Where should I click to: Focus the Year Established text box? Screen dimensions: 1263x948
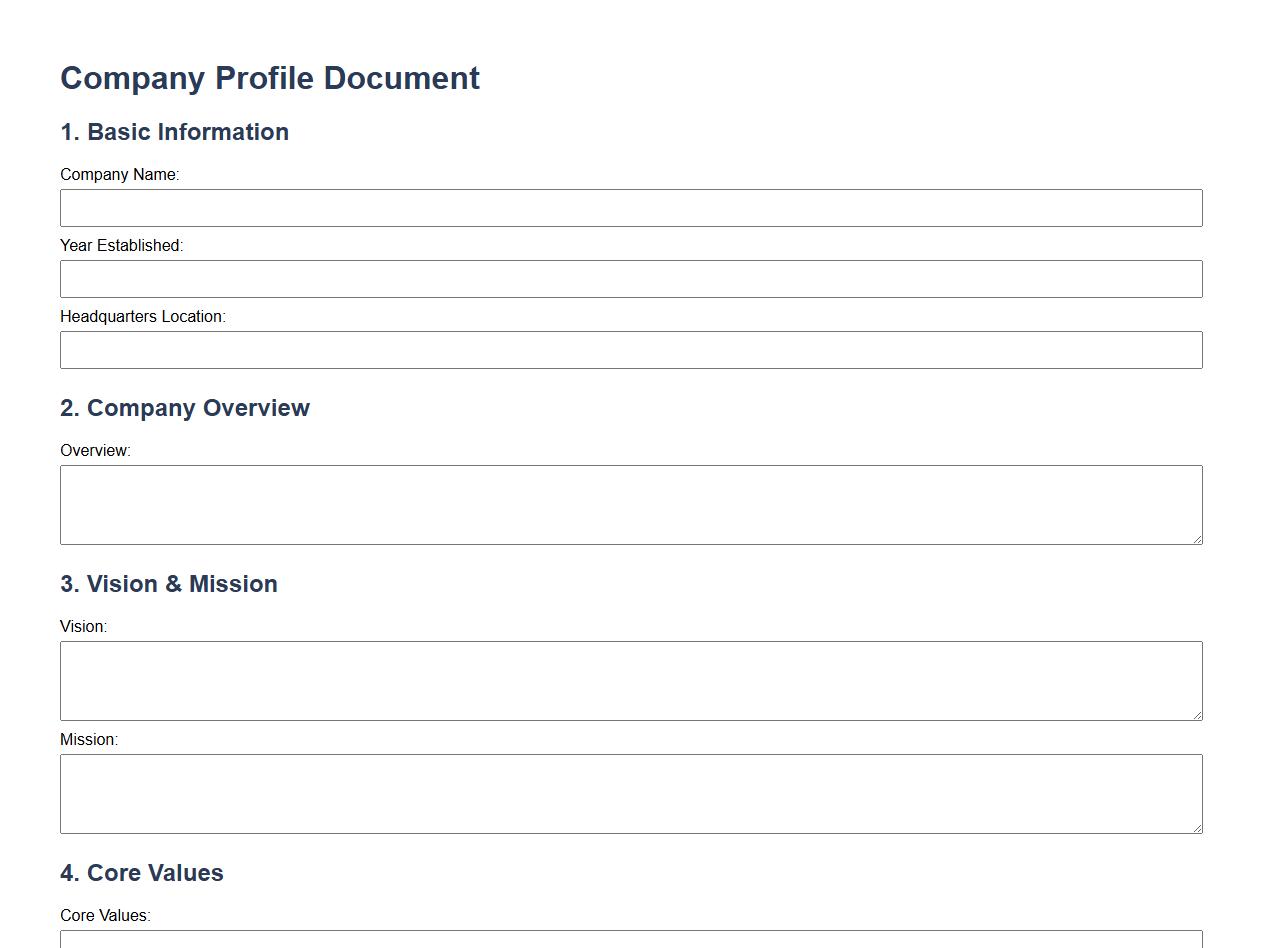click(631, 279)
